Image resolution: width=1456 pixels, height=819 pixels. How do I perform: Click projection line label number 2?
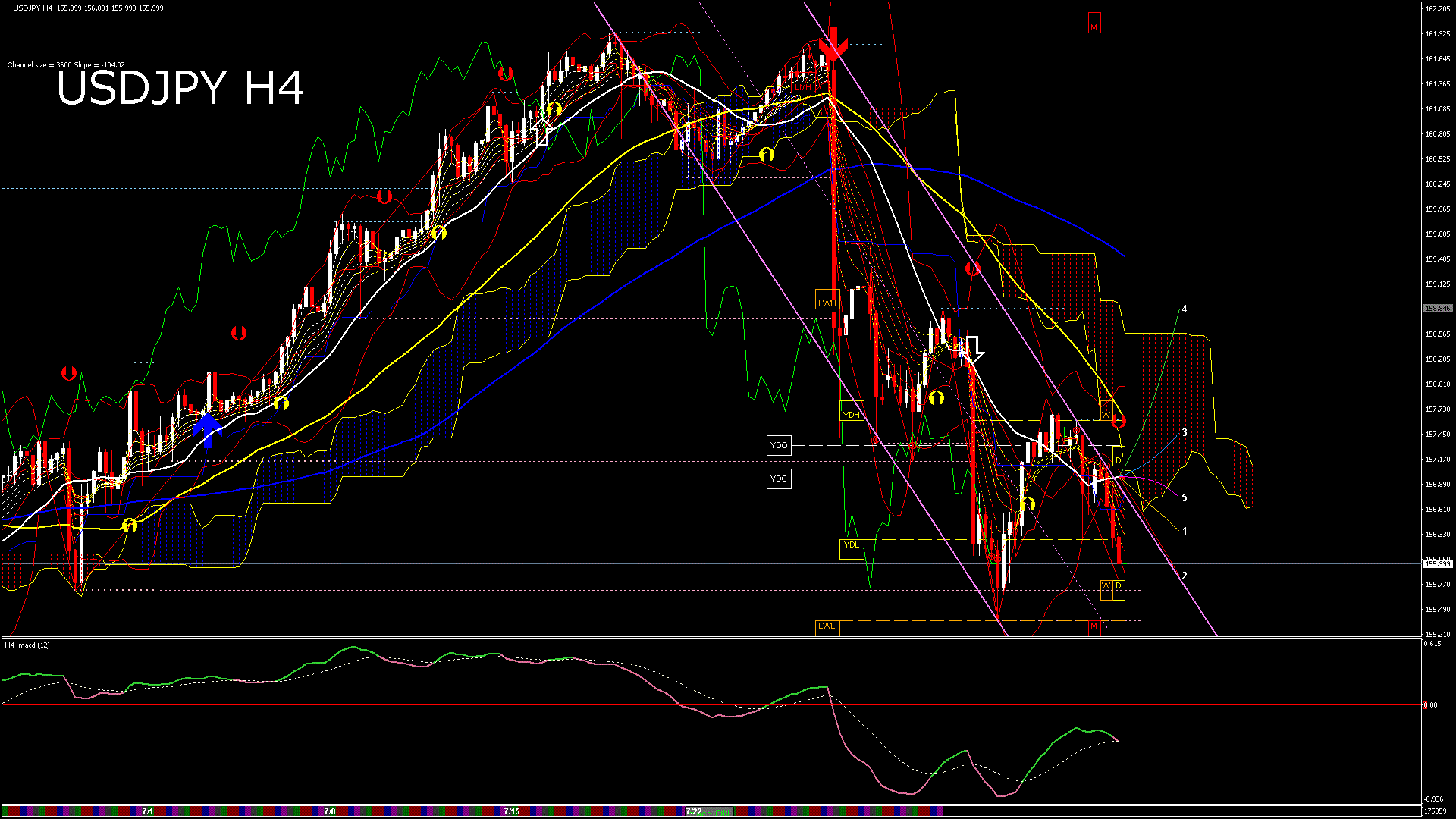coord(1185,576)
